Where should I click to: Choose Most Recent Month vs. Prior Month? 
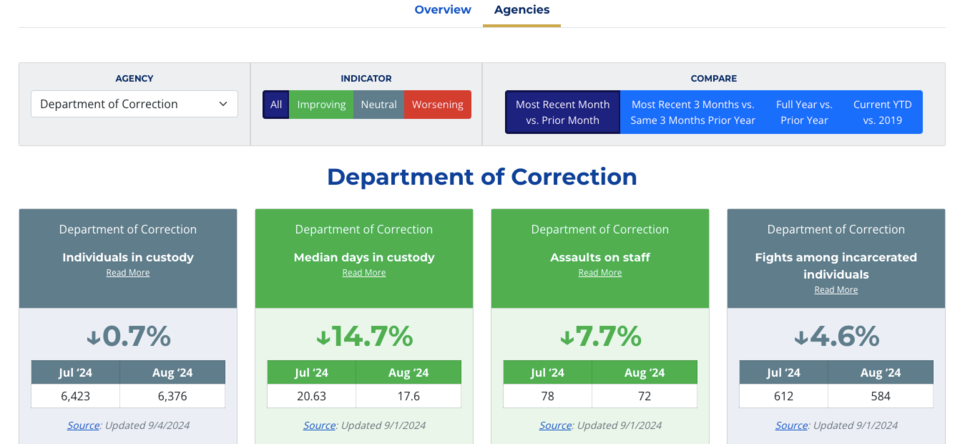coord(563,112)
